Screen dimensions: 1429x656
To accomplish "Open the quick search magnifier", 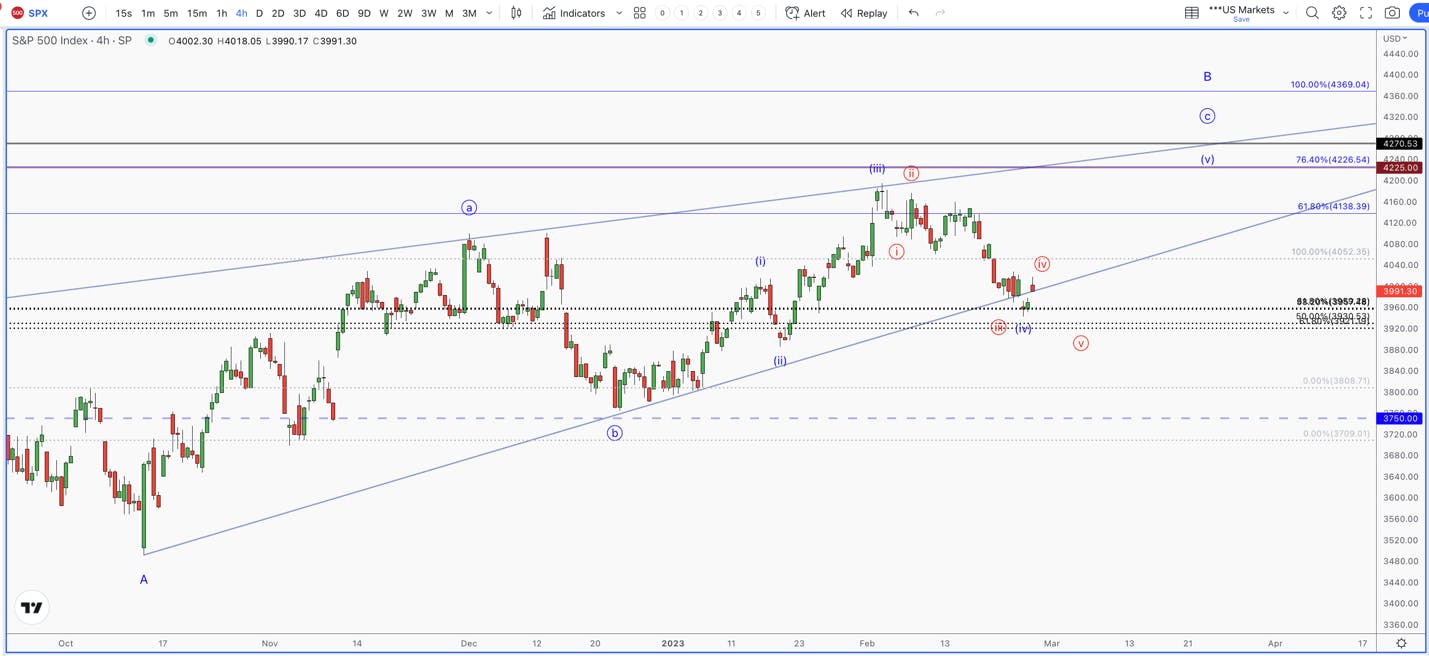I will coord(1312,13).
